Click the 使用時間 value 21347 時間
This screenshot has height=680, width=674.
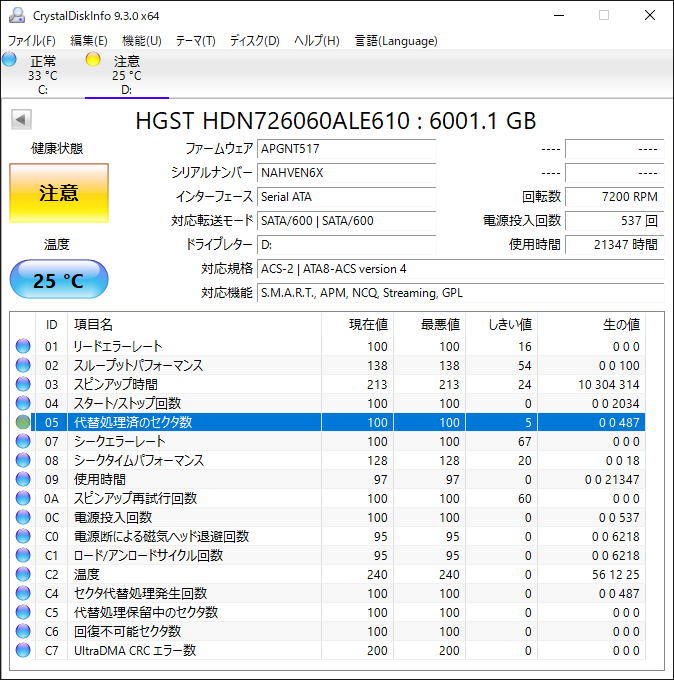click(615, 245)
